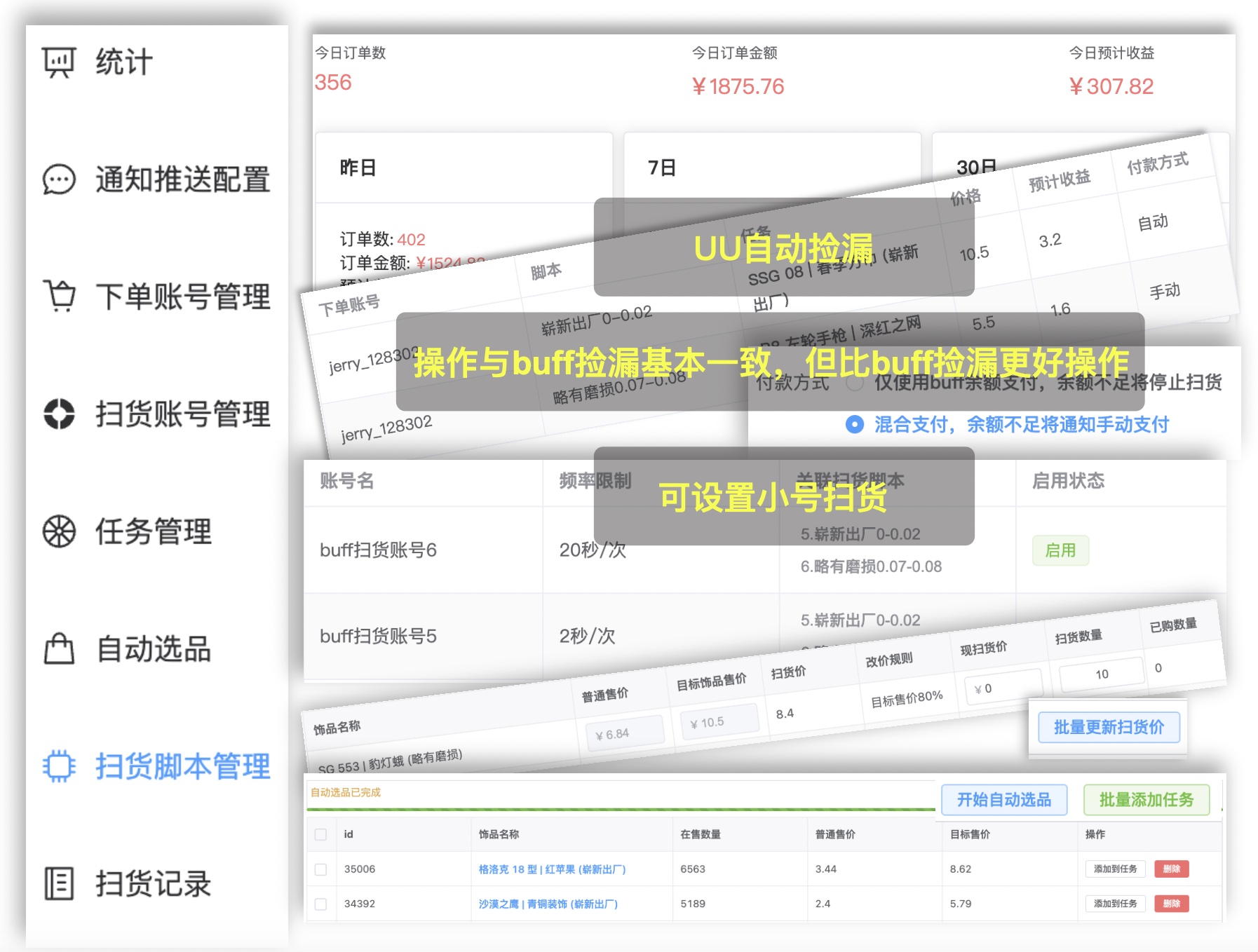The width and height of the screenshot is (1258, 952).
Task: Click 6.略有磨损0.07-0.08 script entry
Action: [871, 566]
